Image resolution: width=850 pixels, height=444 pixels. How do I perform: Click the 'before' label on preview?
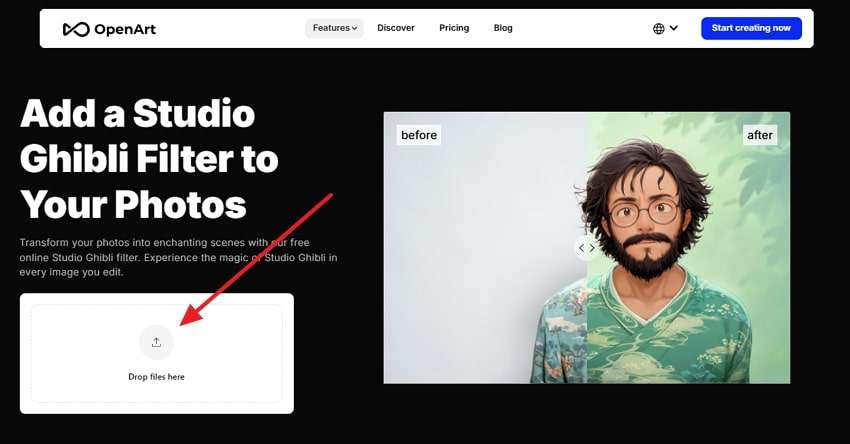pos(419,135)
